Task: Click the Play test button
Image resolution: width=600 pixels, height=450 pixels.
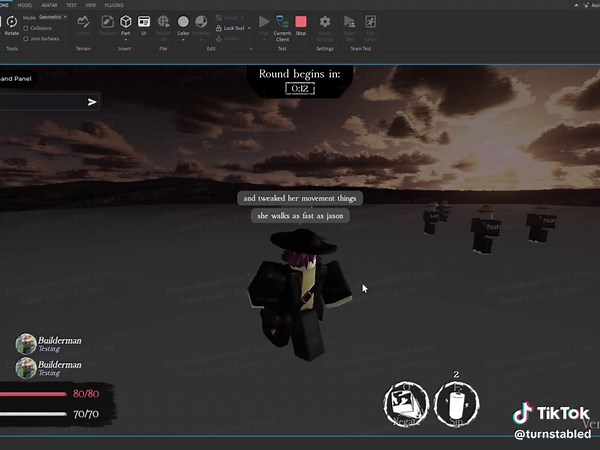Action: tap(264, 22)
